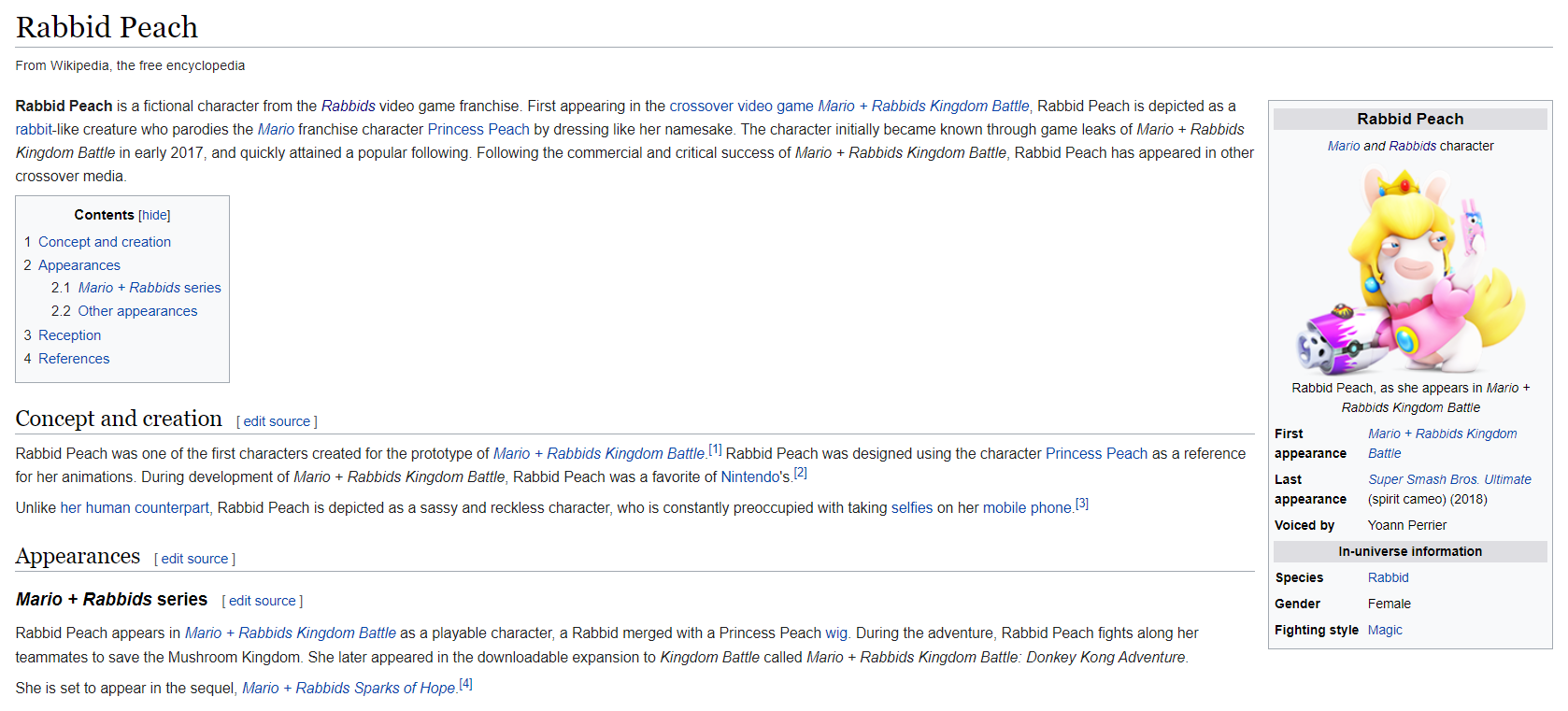
Task: Jump to Reception section in Contents
Action: [x=70, y=335]
